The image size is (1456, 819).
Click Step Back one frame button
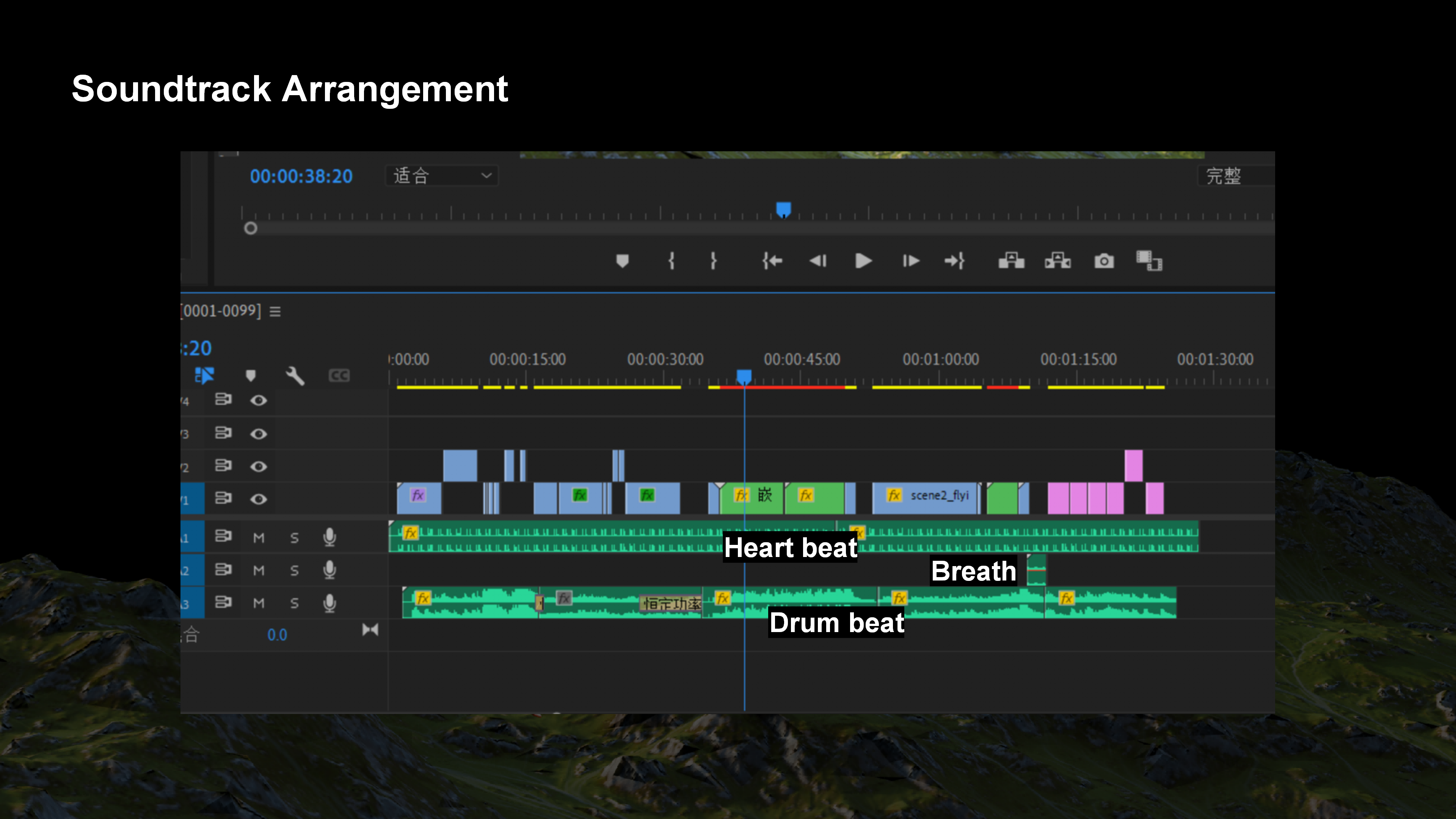click(x=818, y=261)
